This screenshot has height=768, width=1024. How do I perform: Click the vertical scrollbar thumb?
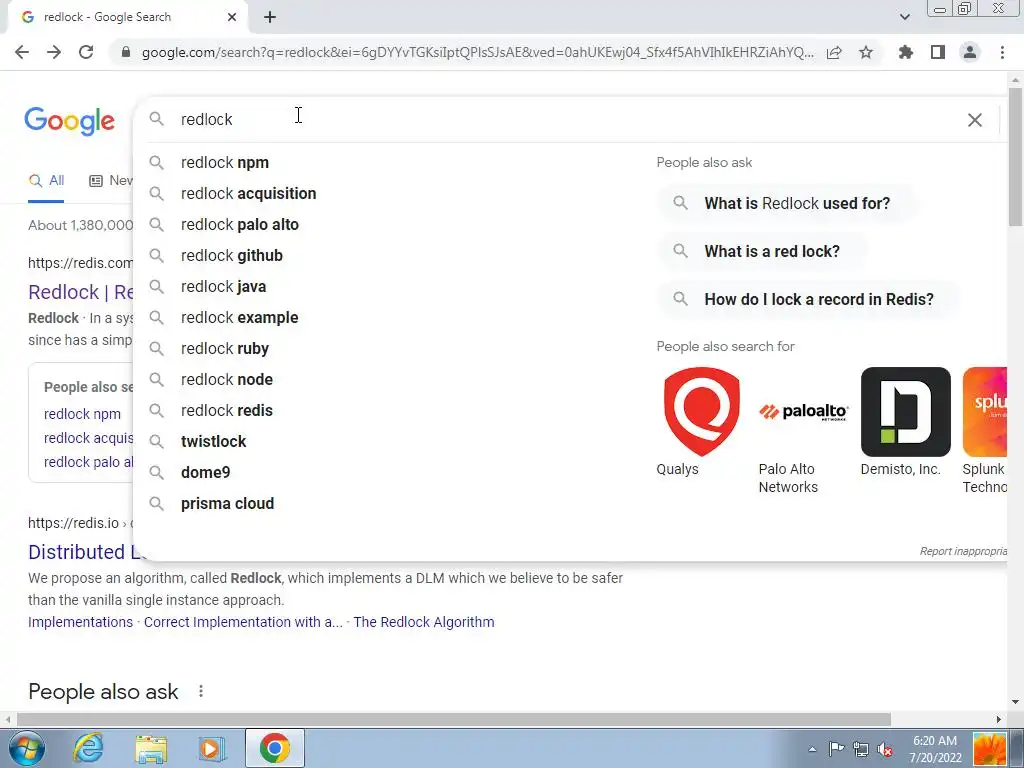[x=1015, y=157]
